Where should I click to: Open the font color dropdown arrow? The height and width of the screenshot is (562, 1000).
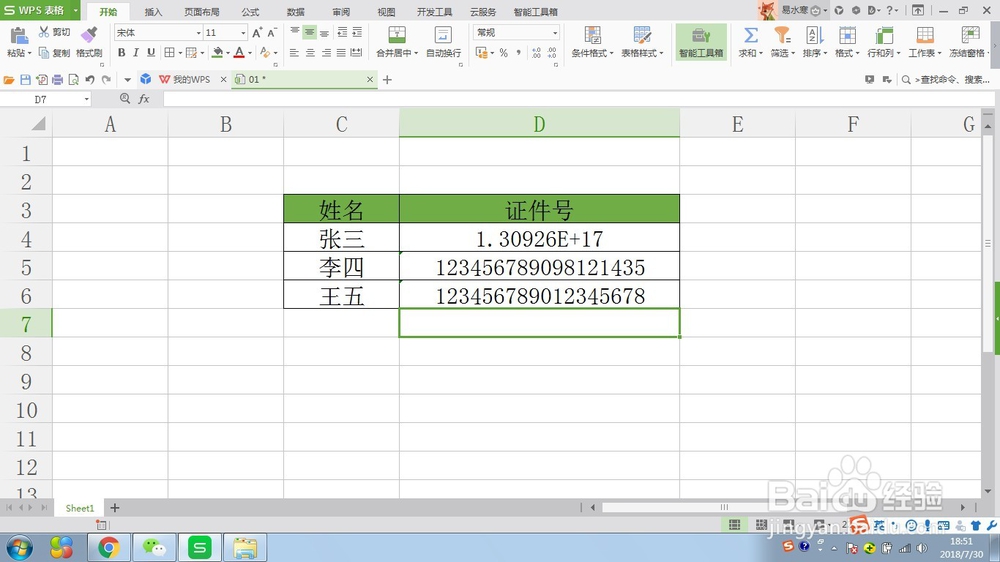pos(249,54)
